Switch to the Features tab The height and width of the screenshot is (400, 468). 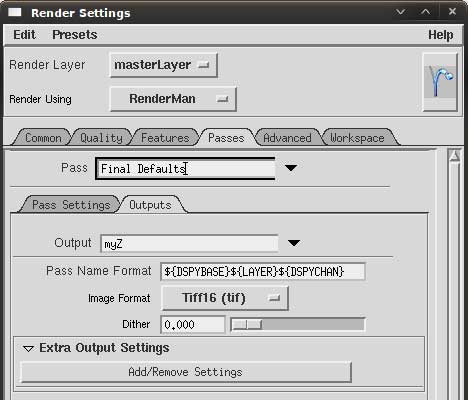(165, 138)
